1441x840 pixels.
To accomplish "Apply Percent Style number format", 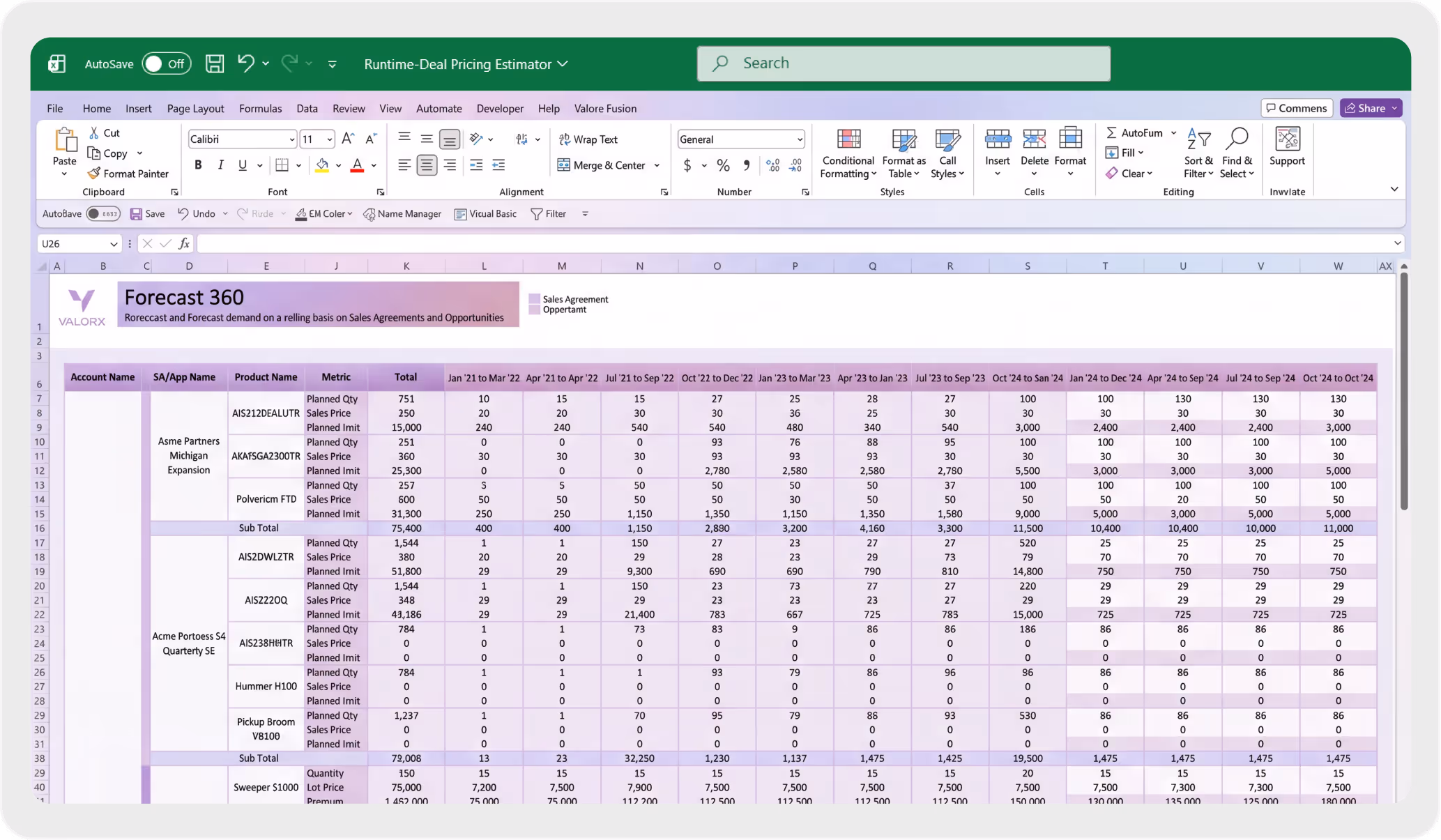I will pos(723,165).
